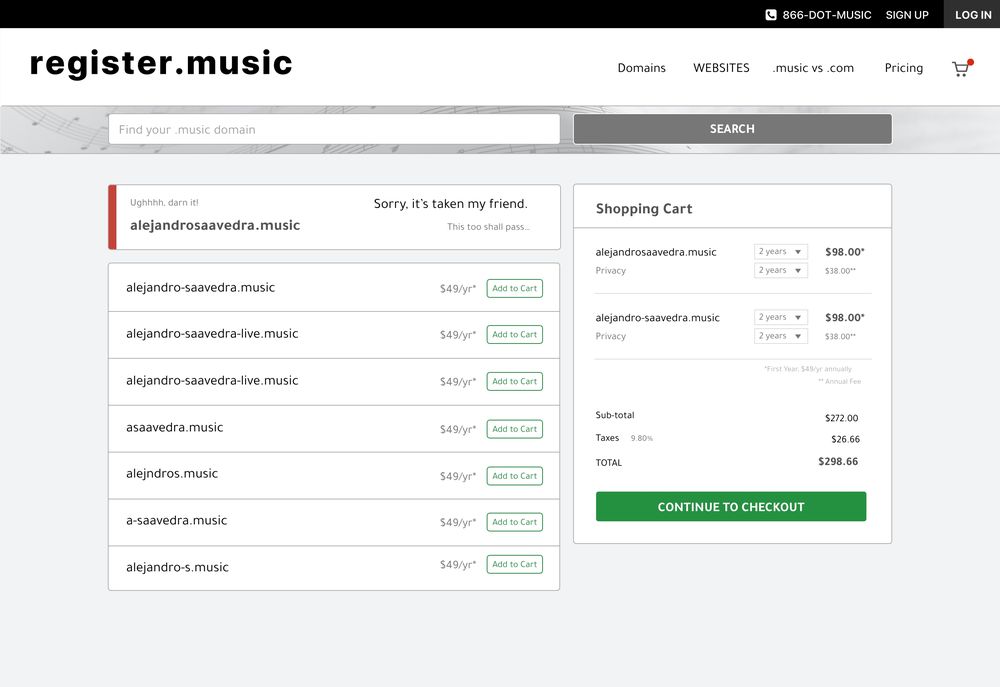Open years dropdown for alejandrosaavedra.music domain
This screenshot has height=687, width=1000.
(781, 251)
